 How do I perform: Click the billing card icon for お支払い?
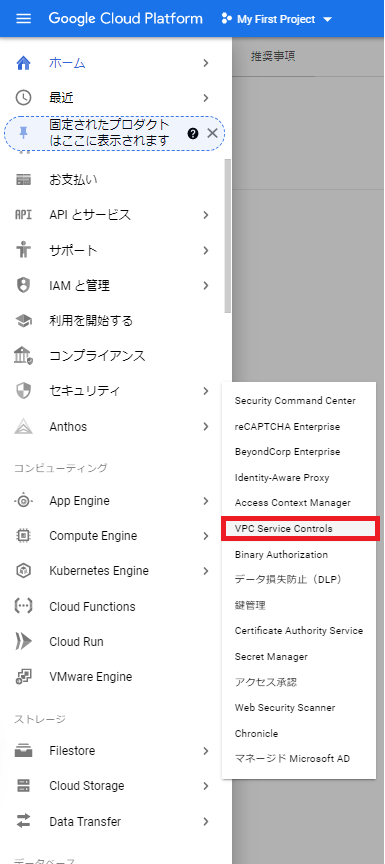point(23,180)
